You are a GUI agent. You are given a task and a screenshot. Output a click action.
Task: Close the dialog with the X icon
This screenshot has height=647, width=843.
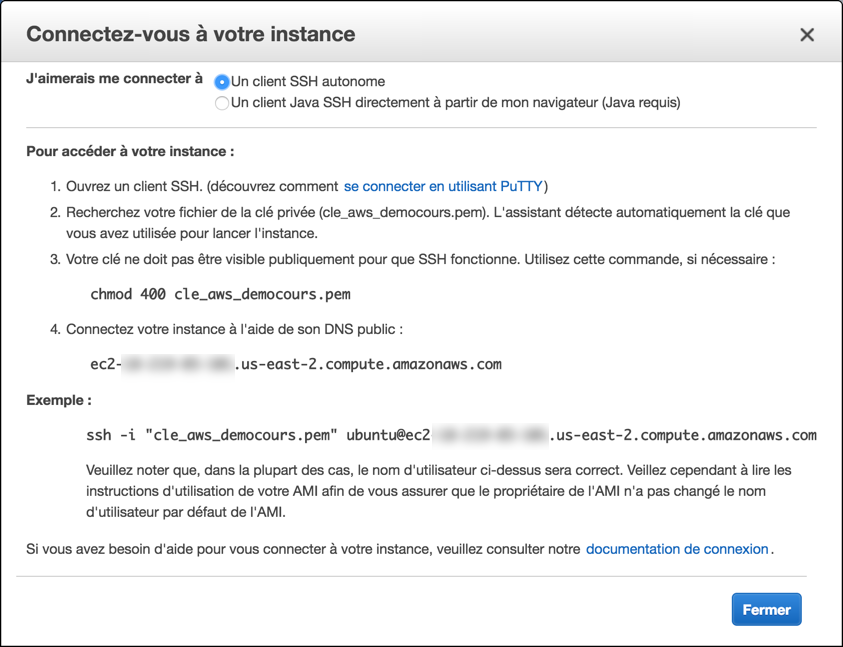(807, 35)
